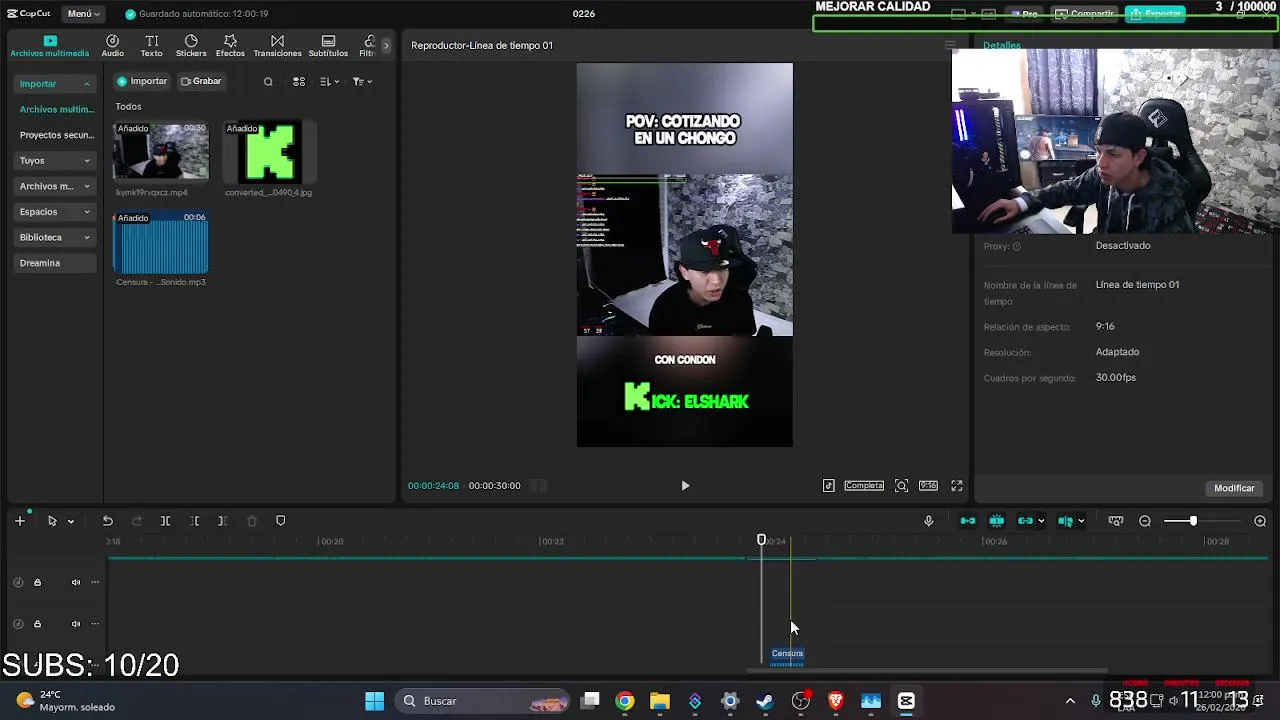Mute the first timeline track
The width and height of the screenshot is (1280, 720).
click(x=76, y=582)
